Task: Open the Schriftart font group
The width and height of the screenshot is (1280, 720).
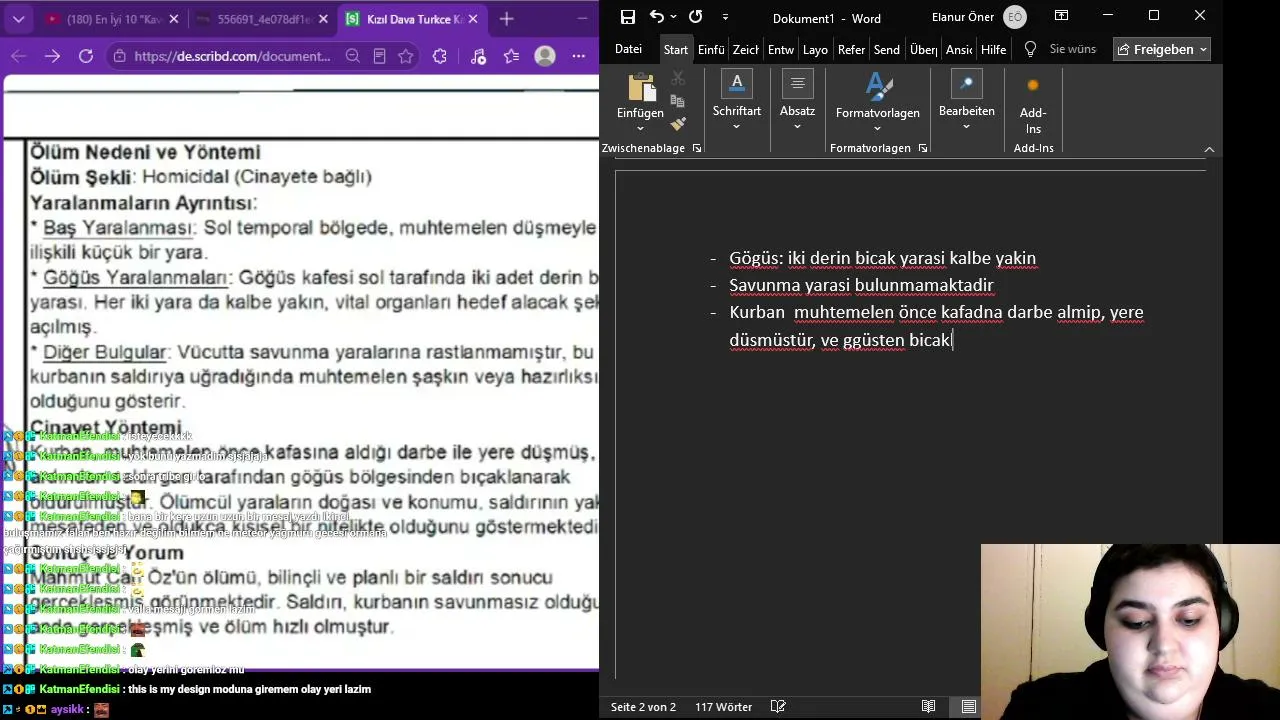Action: tap(737, 101)
